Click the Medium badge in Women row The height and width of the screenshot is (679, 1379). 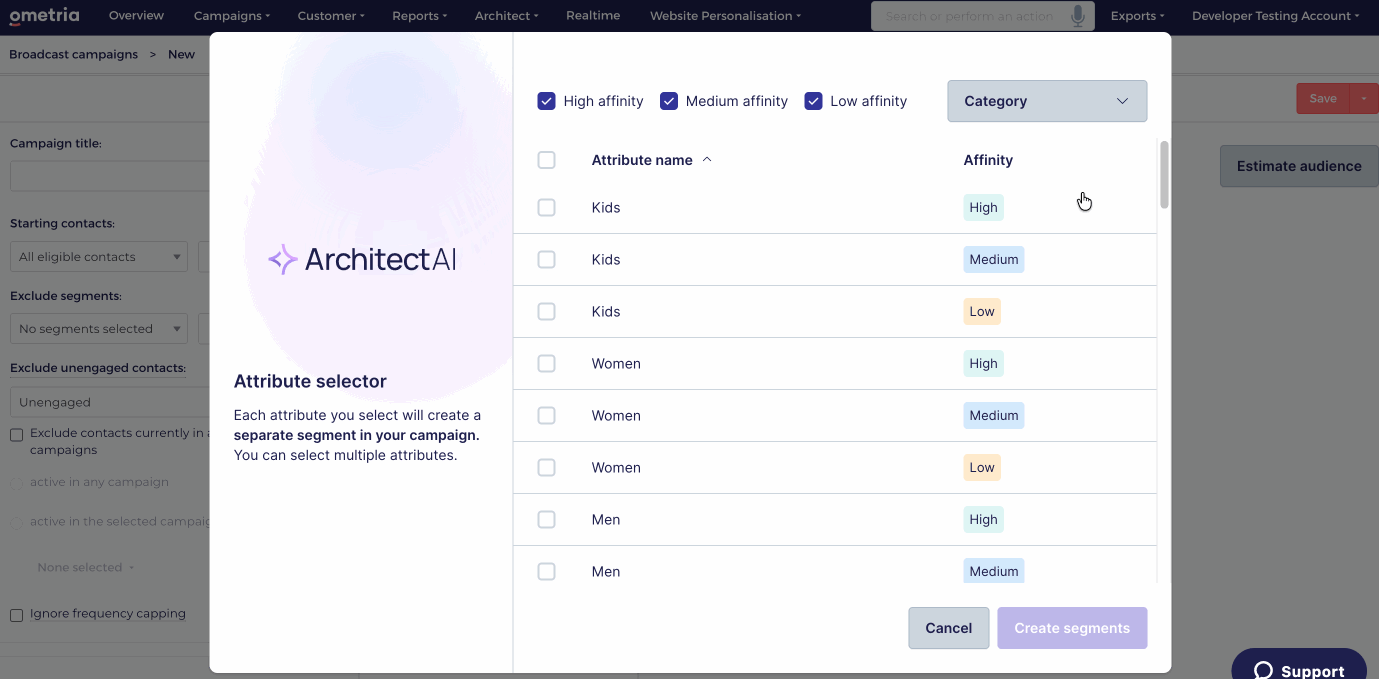point(994,416)
